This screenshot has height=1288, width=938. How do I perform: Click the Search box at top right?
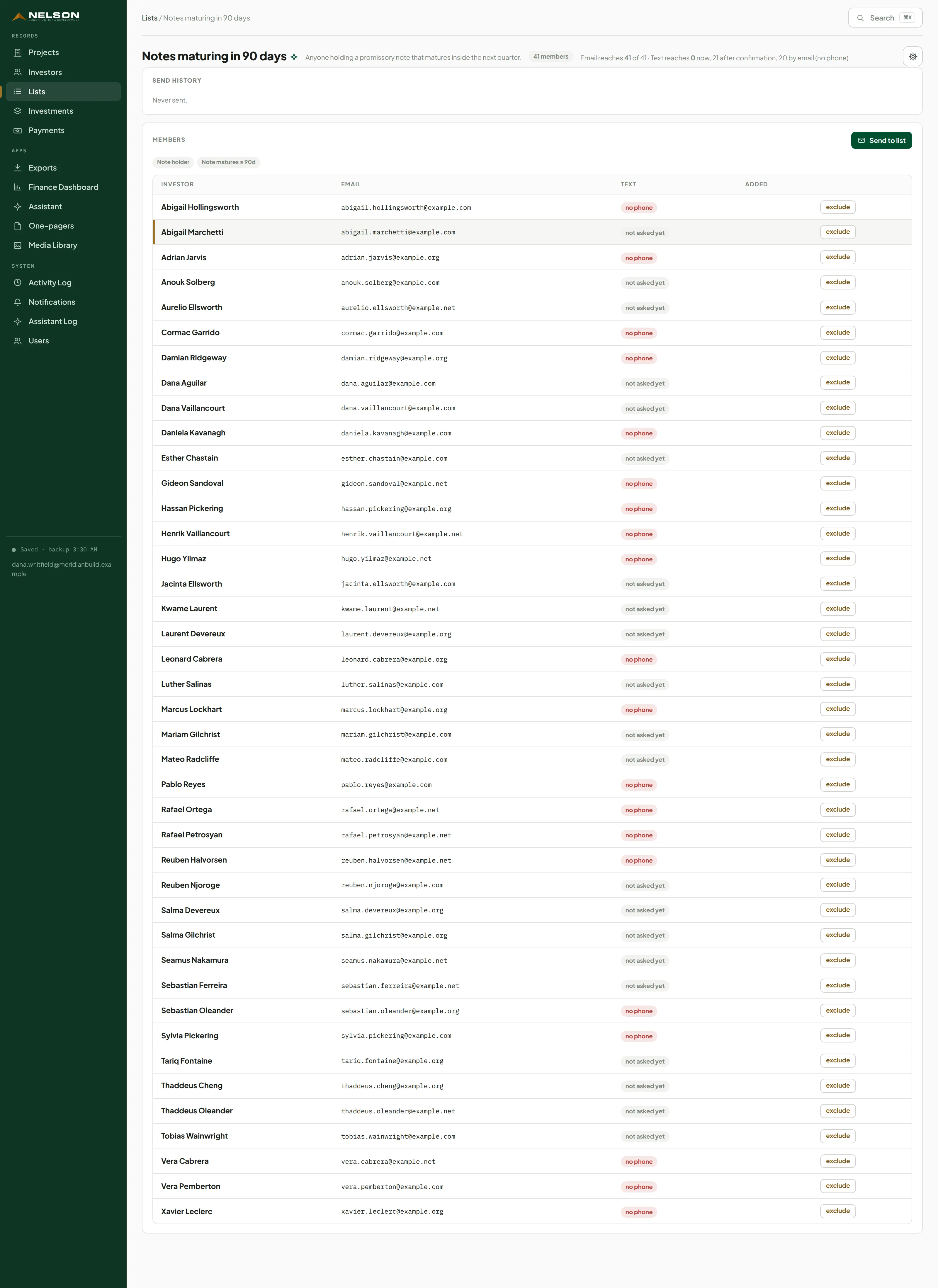[885, 18]
